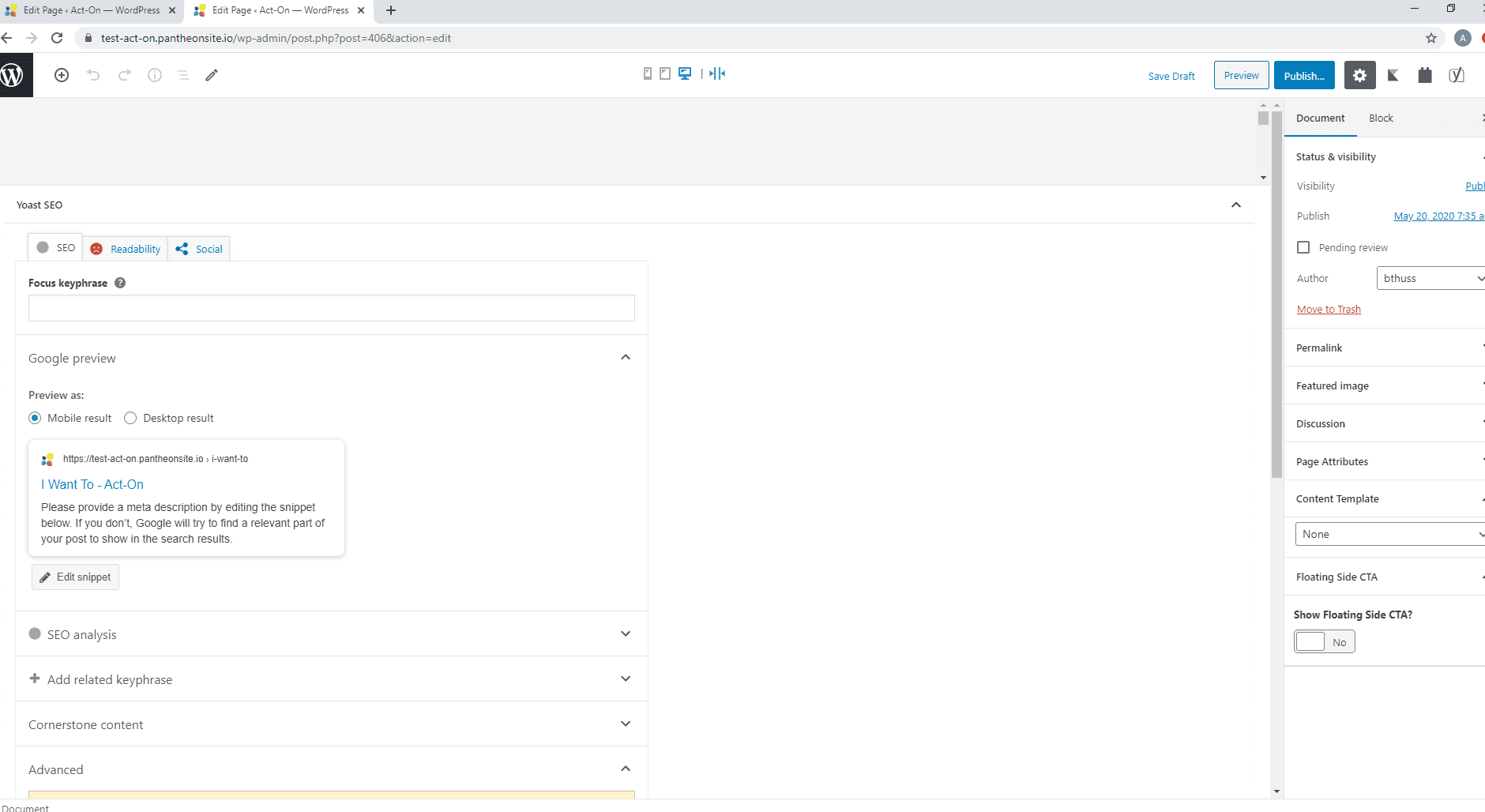Click the WordPress logo icon

pyautogui.click(x=13, y=75)
